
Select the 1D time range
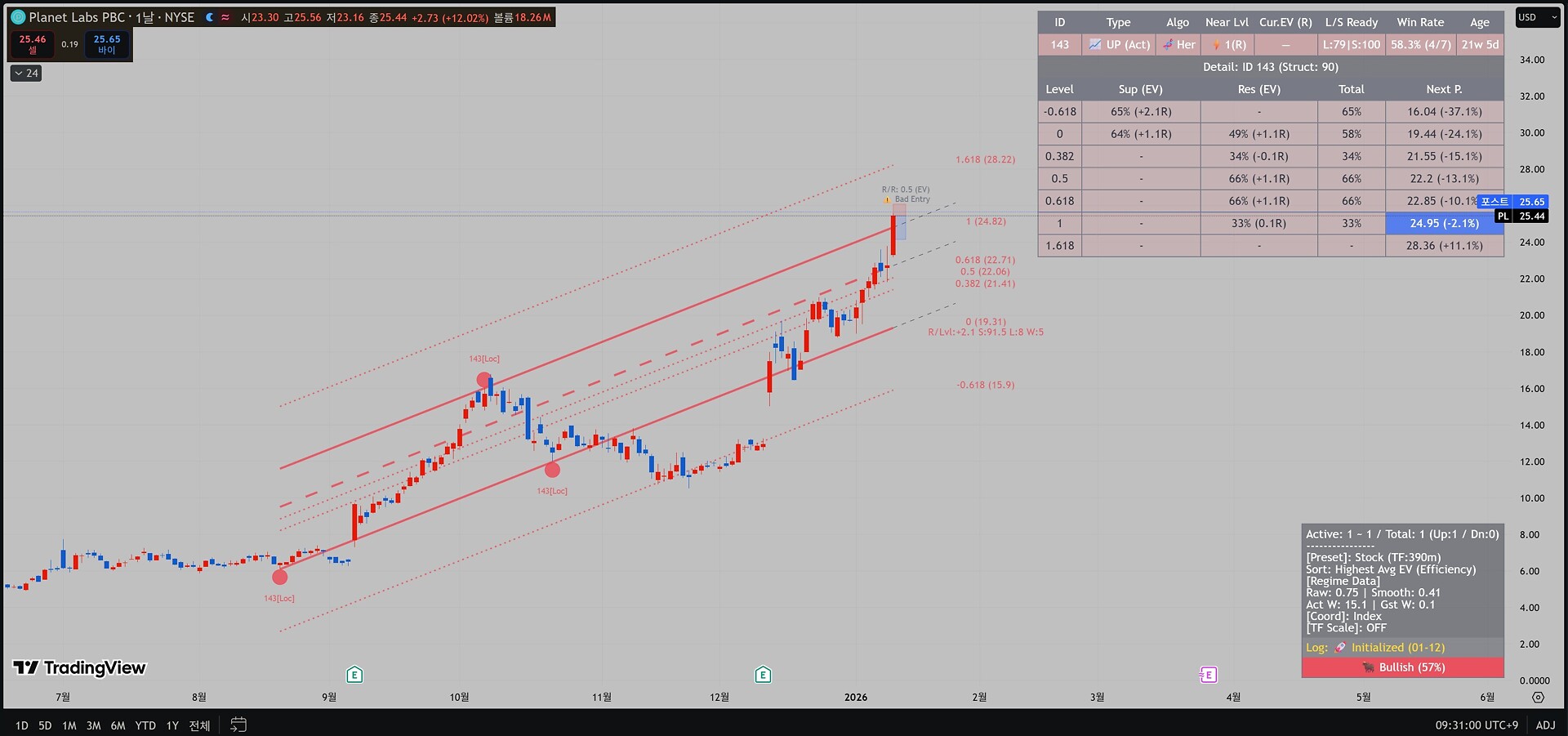click(x=21, y=725)
